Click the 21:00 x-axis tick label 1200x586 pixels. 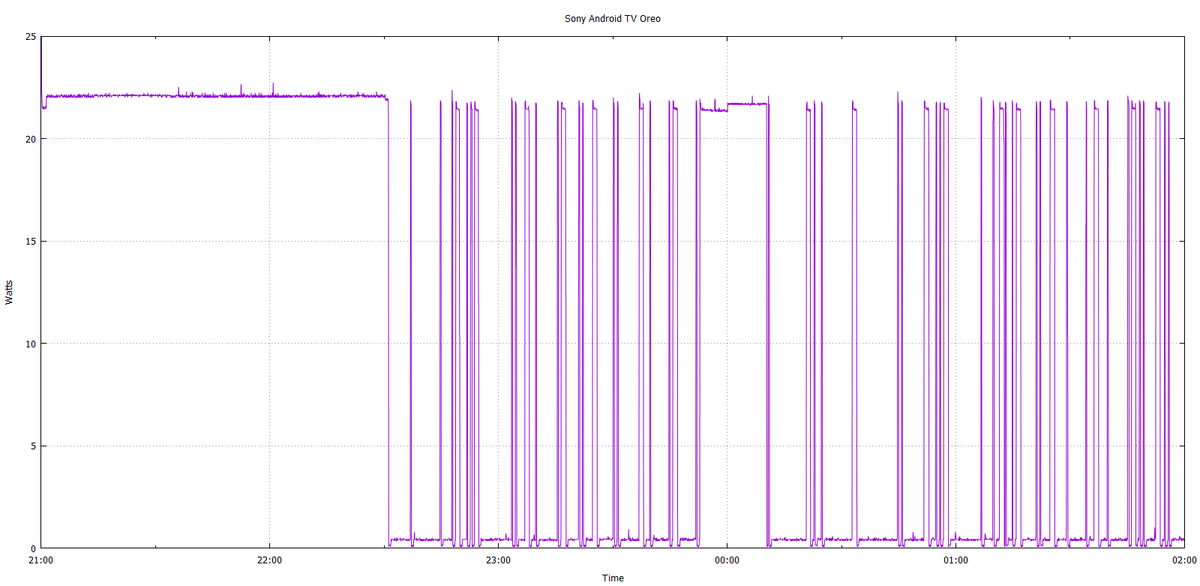41,560
